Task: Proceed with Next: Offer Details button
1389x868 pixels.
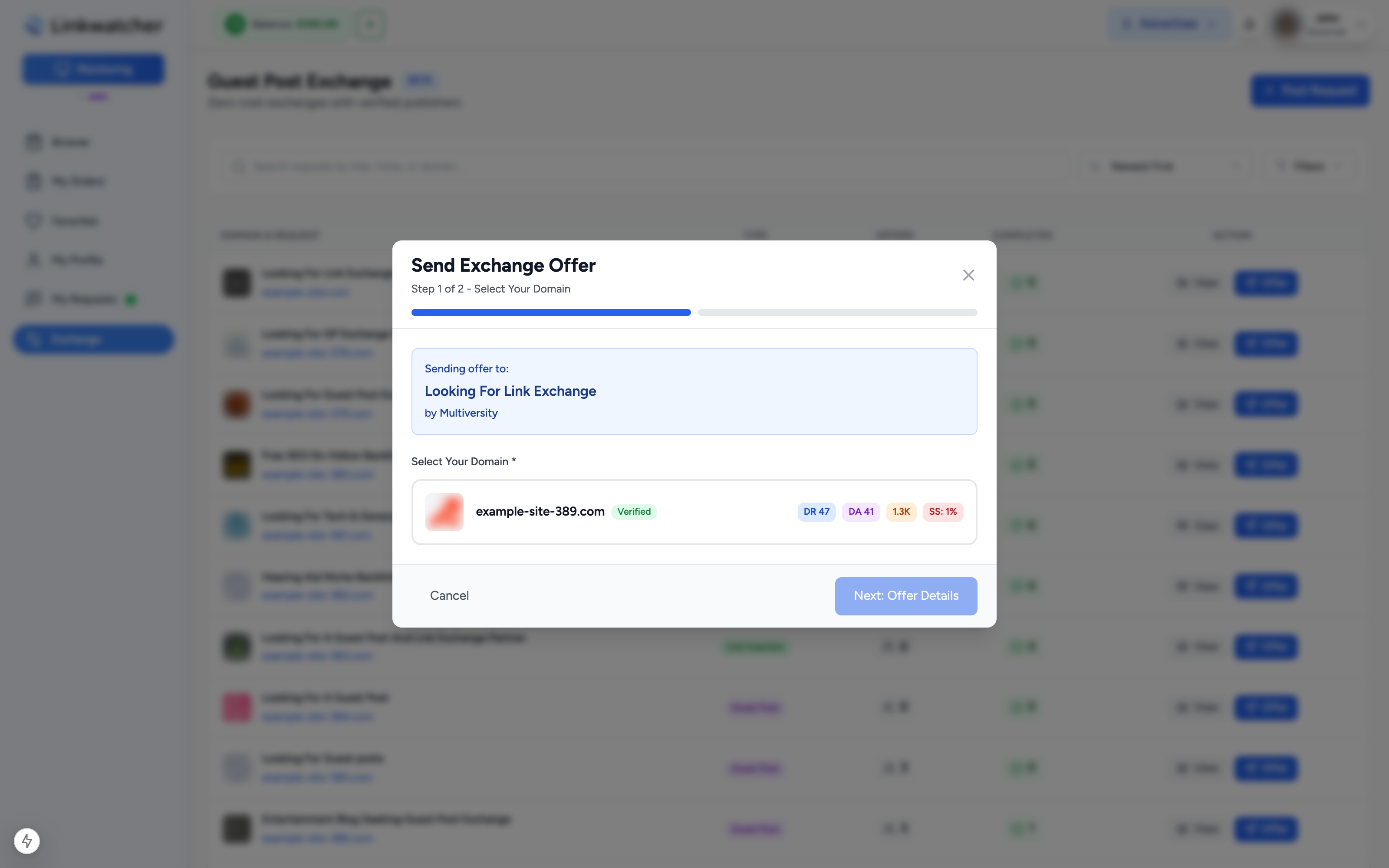Action: click(x=906, y=596)
